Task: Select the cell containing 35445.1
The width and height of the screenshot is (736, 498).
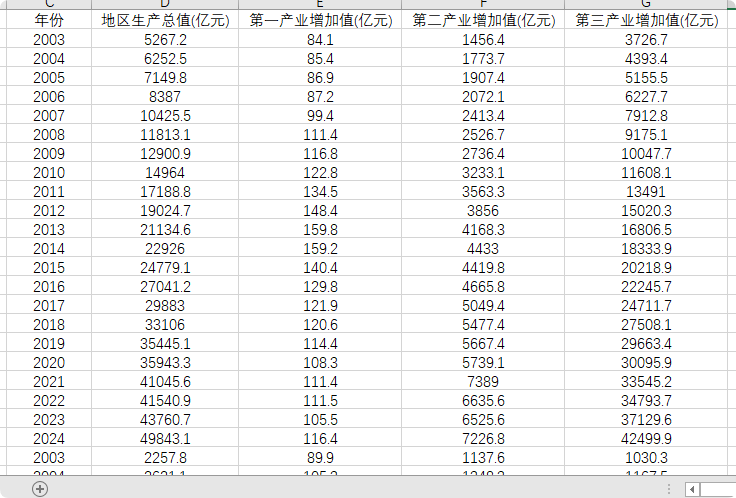Action: (165, 344)
